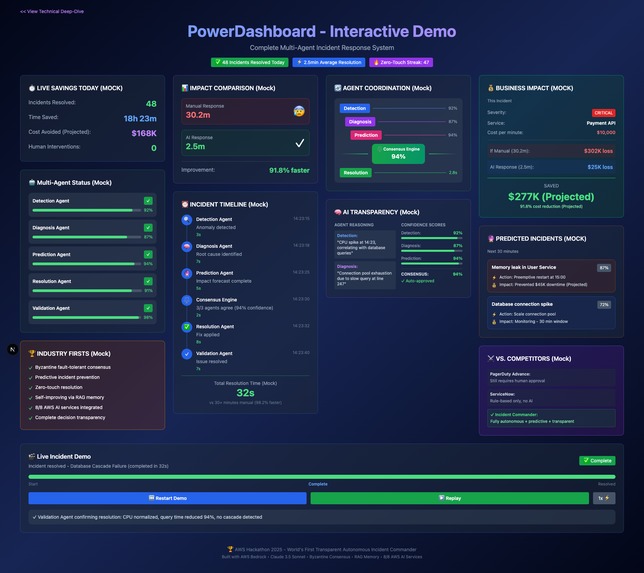Change the 1x playback speed button
The image size is (644, 573).
tap(604, 498)
